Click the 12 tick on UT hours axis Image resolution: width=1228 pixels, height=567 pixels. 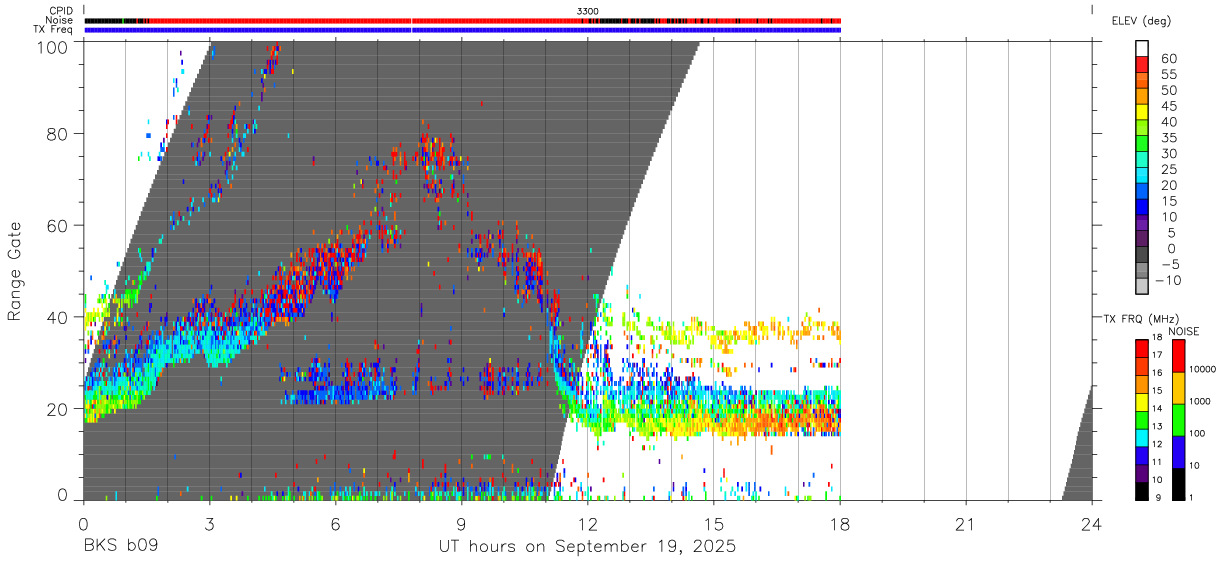pyautogui.click(x=588, y=524)
